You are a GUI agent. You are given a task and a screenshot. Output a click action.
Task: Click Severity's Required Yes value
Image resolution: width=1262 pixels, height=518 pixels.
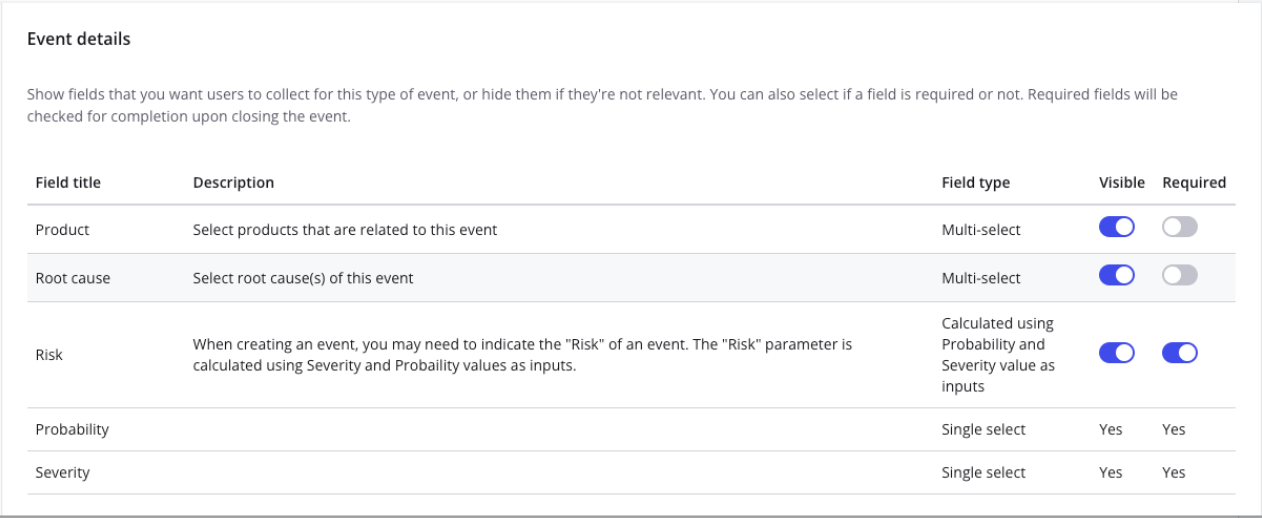click(x=1173, y=472)
